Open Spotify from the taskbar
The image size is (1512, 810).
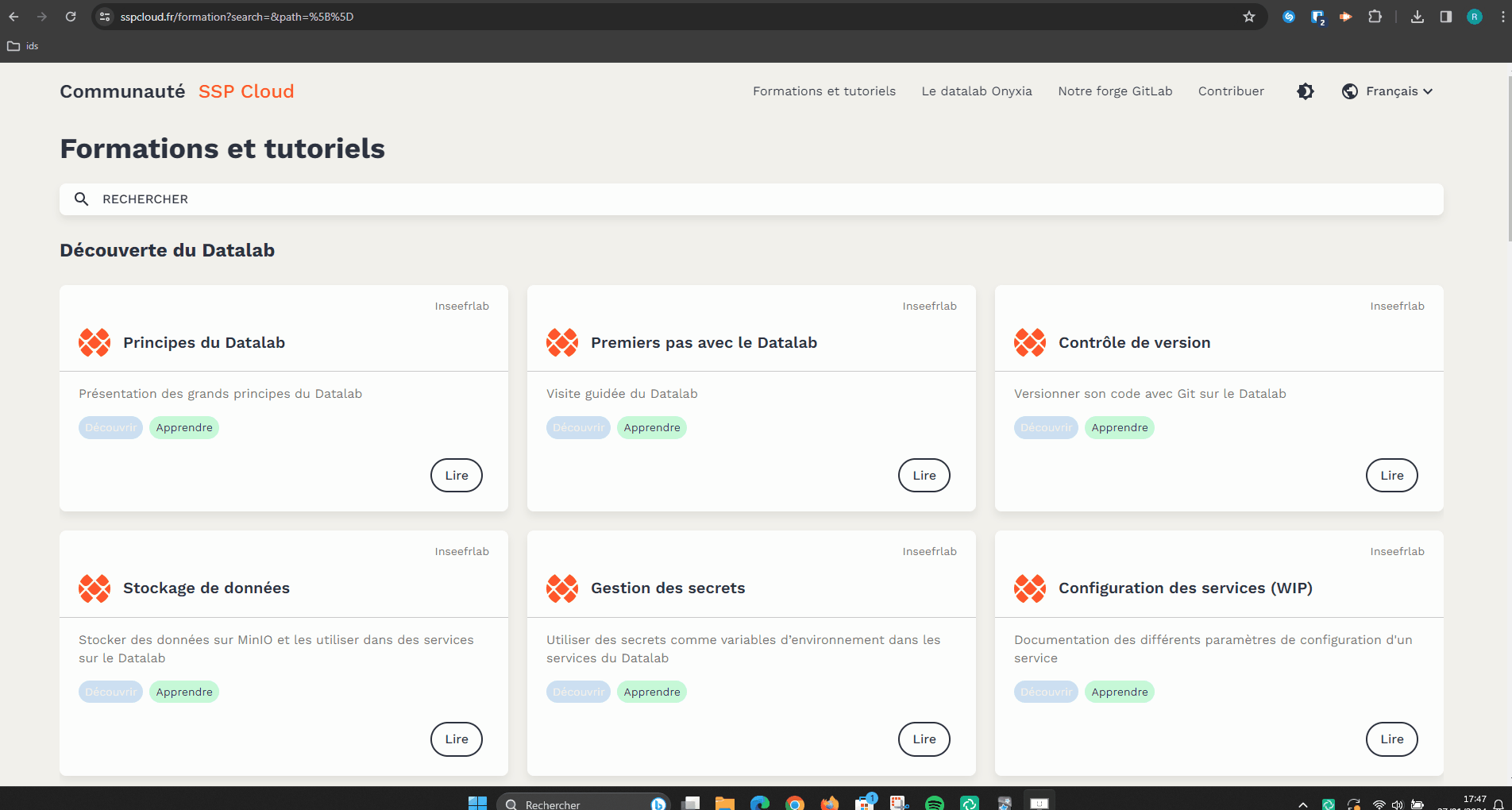tap(935, 803)
